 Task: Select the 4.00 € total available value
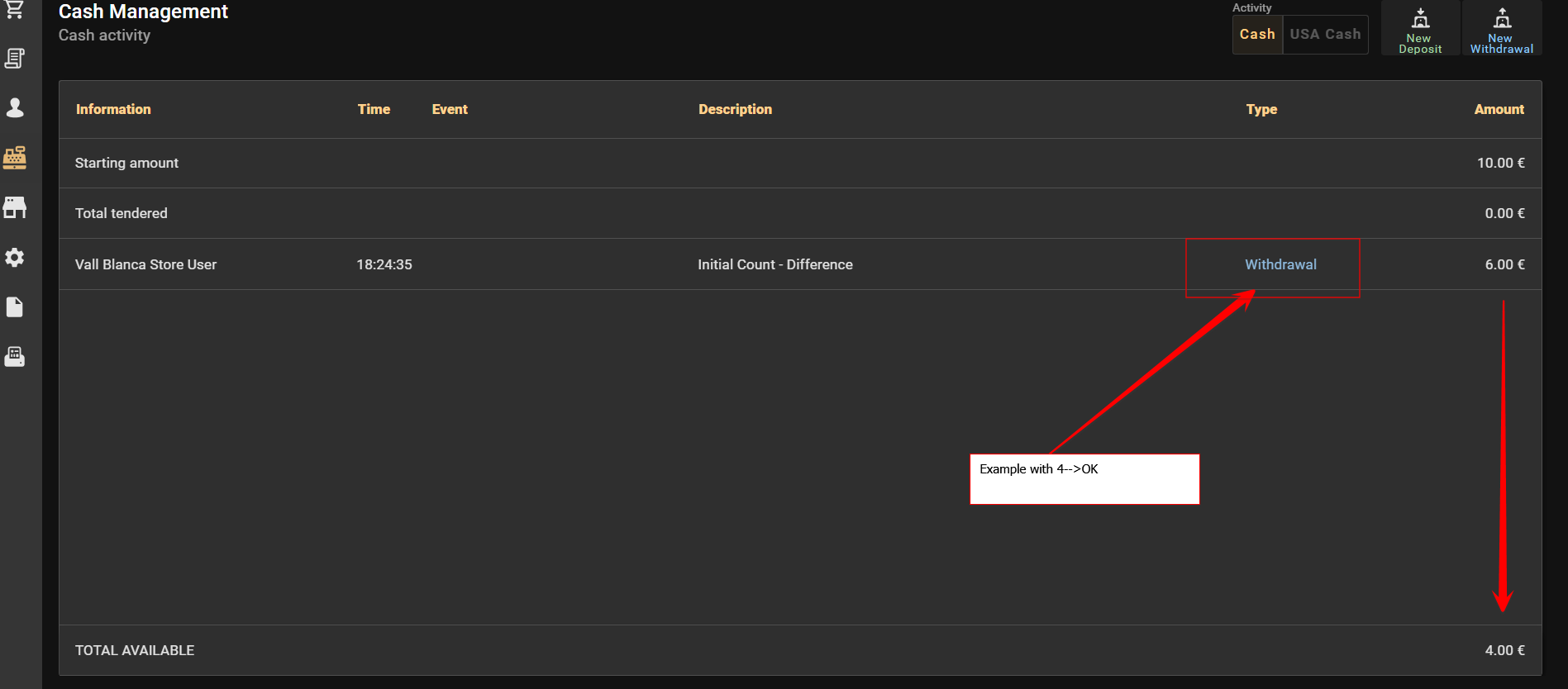pos(1504,650)
